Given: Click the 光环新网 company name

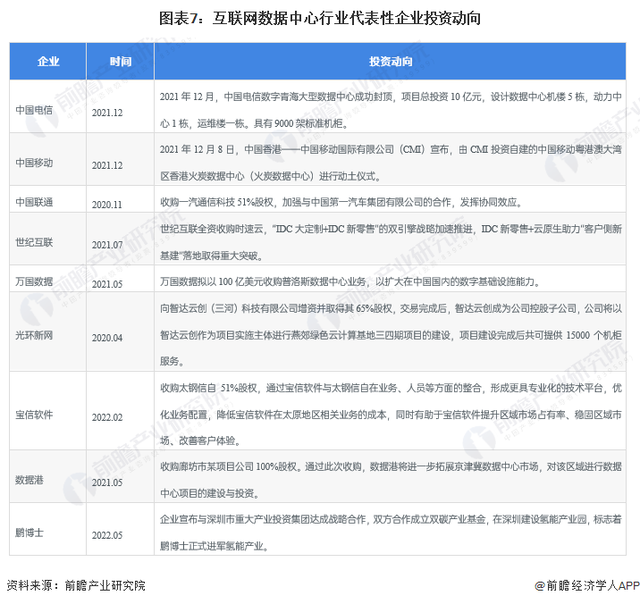Looking at the screenshot, I should point(38,337).
